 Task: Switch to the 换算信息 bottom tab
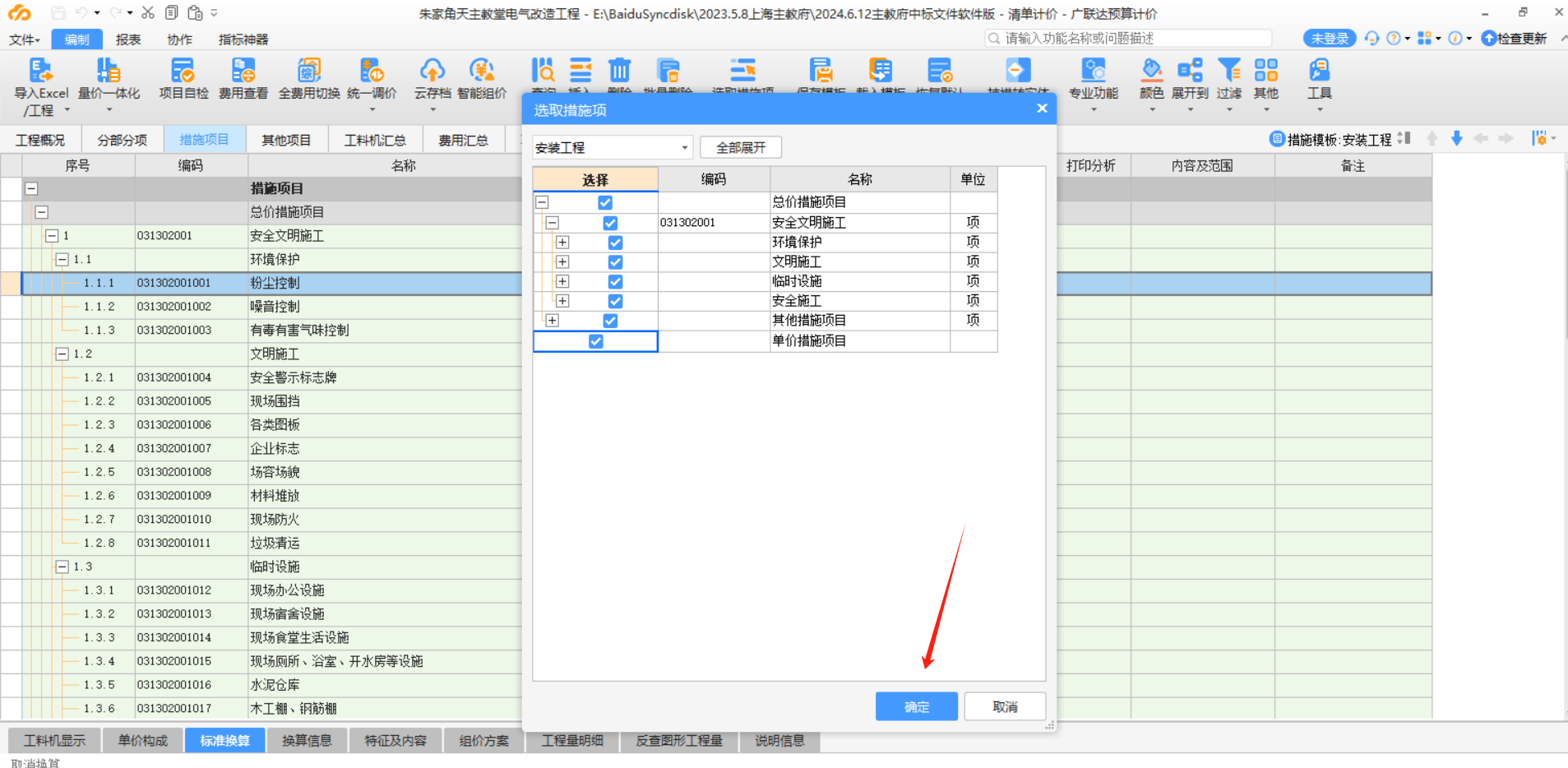click(x=307, y=740)
